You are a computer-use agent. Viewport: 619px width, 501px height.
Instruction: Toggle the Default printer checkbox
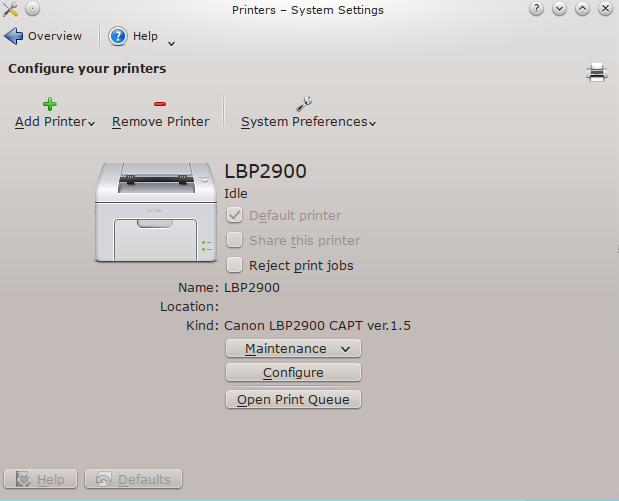click(x=234, y=215)
